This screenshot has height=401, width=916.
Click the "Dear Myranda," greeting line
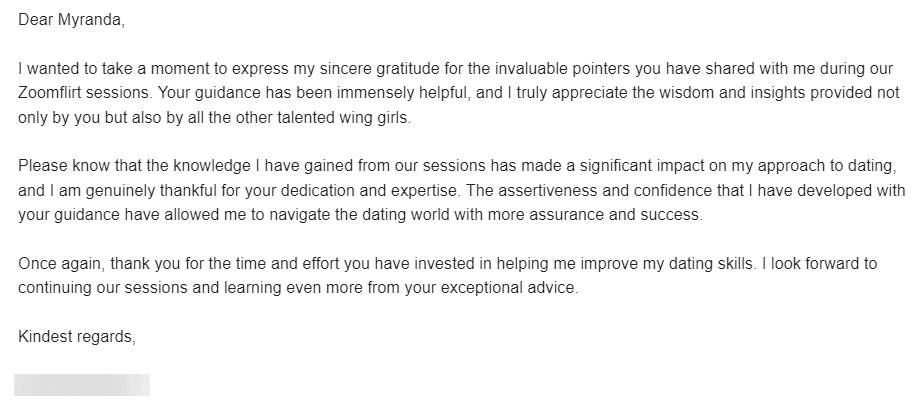71,20
